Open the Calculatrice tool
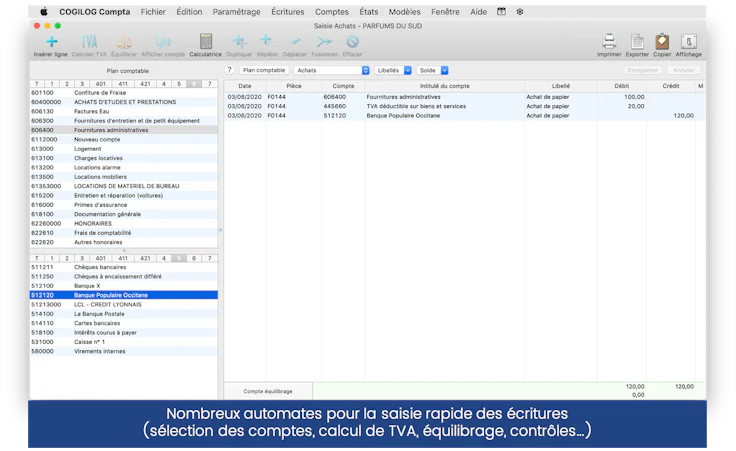The width and height of the screenshot is (736, 451). click(x=206, y=41)
